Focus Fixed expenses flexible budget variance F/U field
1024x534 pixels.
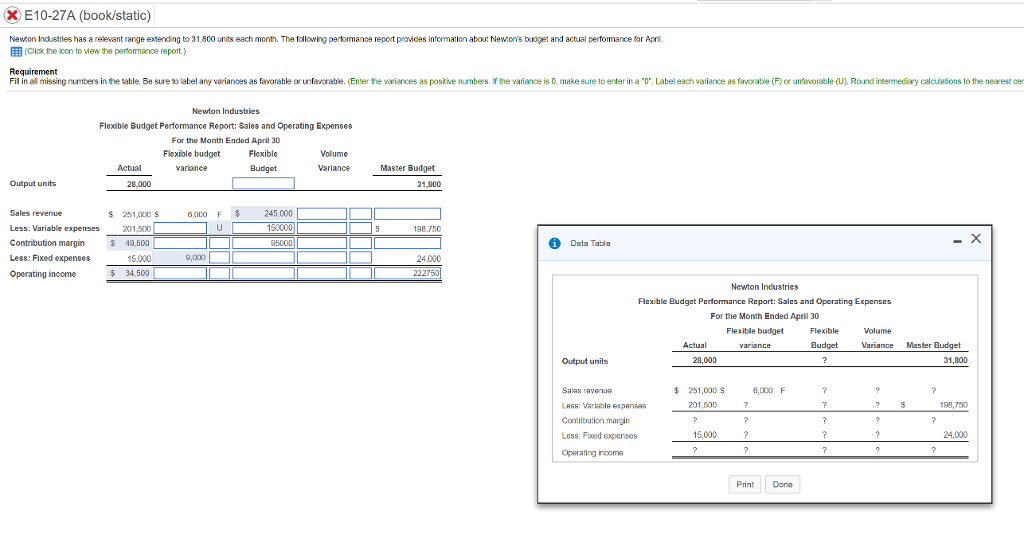click(219, 257)
